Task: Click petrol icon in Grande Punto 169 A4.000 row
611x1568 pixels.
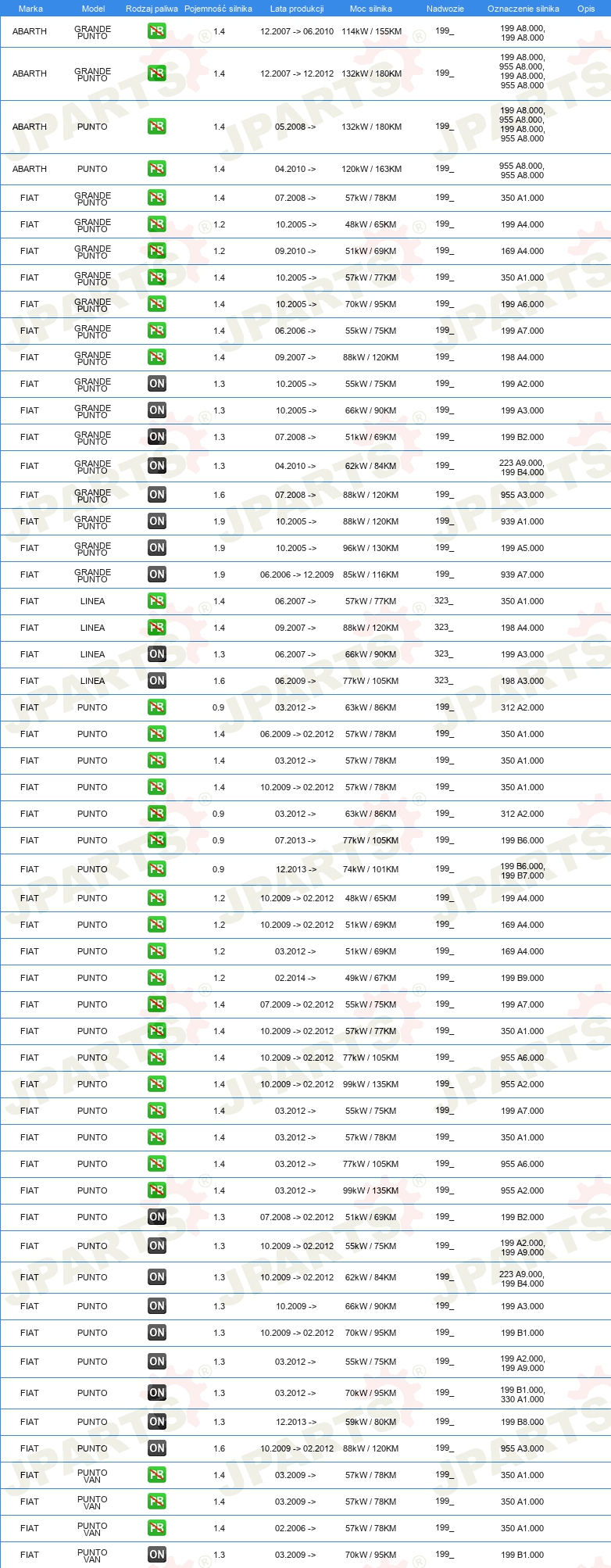Action: point(156,251)
